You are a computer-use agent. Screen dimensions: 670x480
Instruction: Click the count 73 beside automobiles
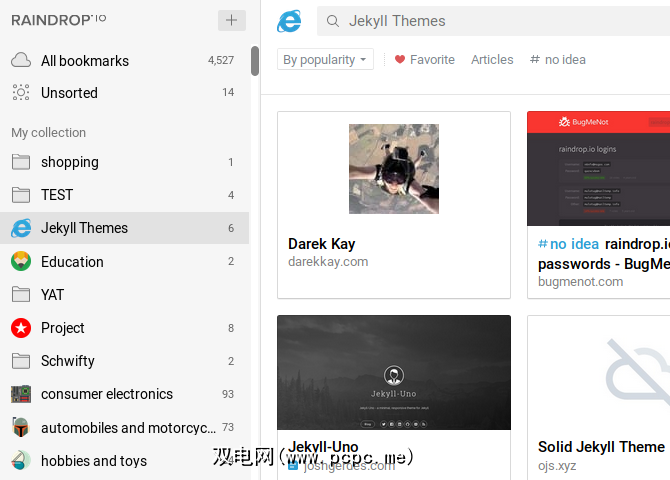coord(228,427)
